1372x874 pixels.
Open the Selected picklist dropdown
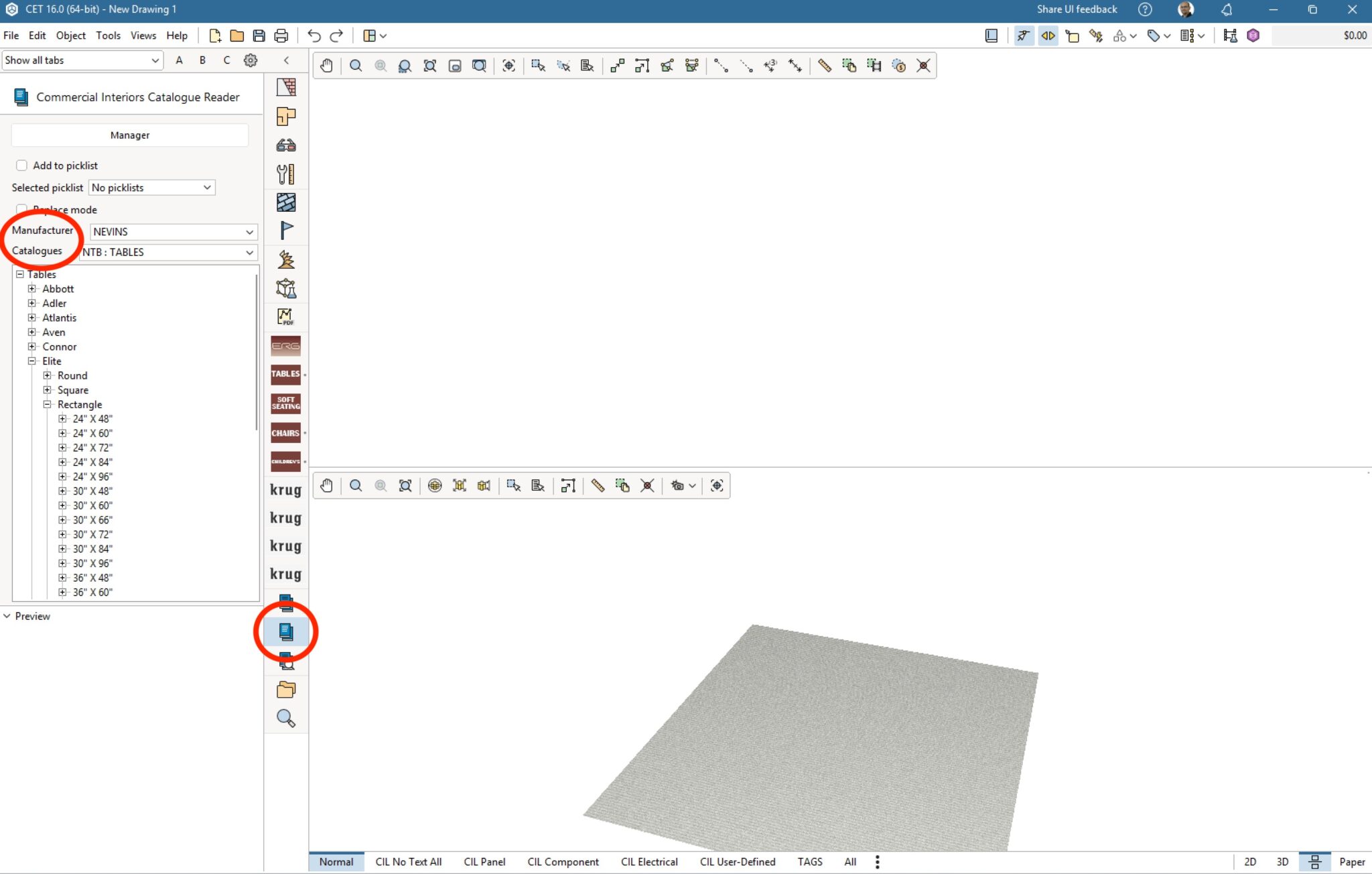click(x=151, y=188)
